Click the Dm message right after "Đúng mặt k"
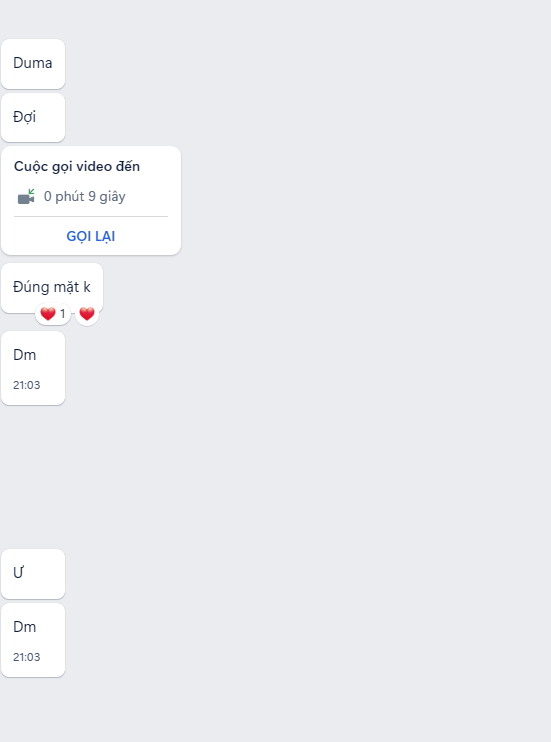 33,368
